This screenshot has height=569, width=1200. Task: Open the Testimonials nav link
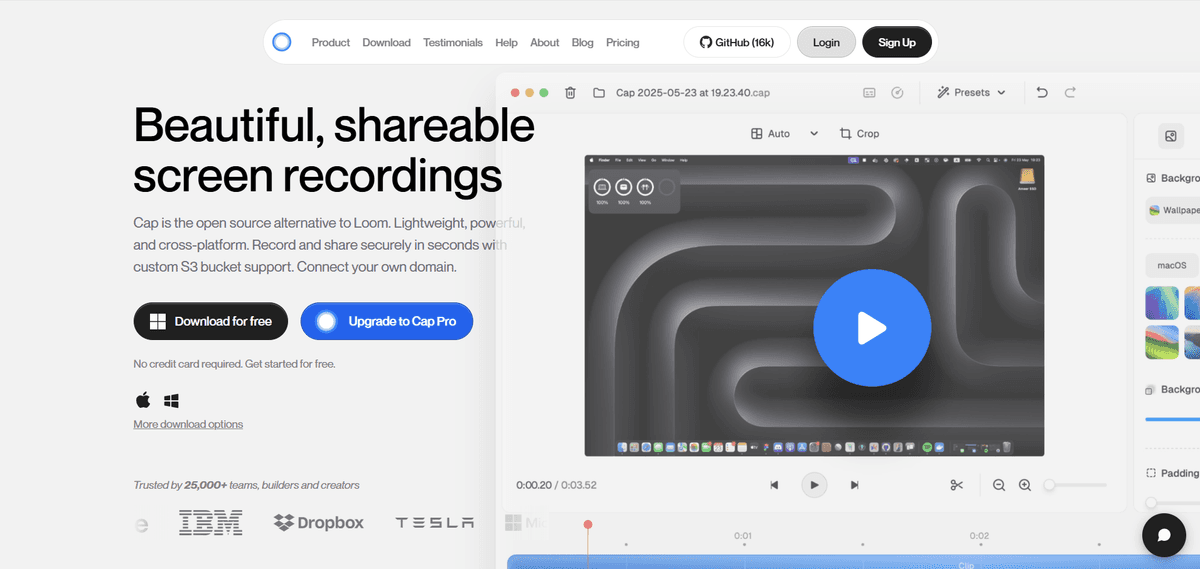[453, 43]
